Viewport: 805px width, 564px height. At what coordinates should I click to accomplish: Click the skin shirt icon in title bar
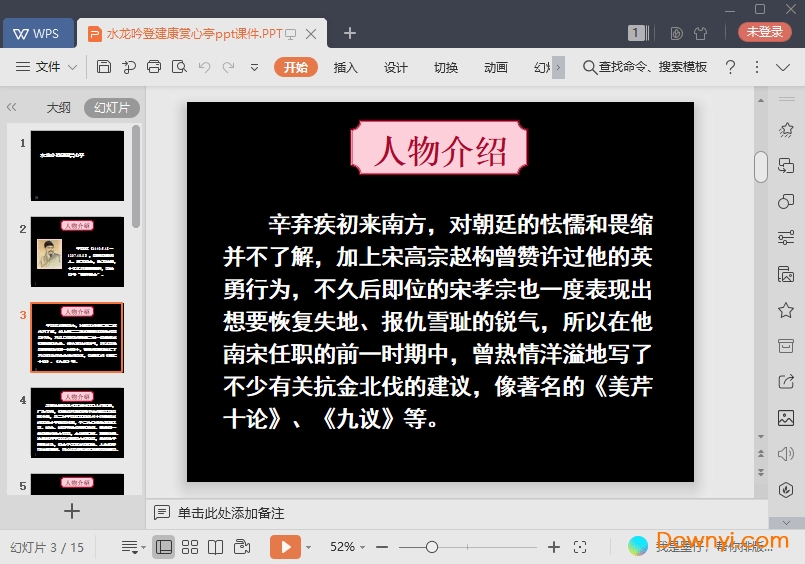pyautogui.click(x=700, y=34)
